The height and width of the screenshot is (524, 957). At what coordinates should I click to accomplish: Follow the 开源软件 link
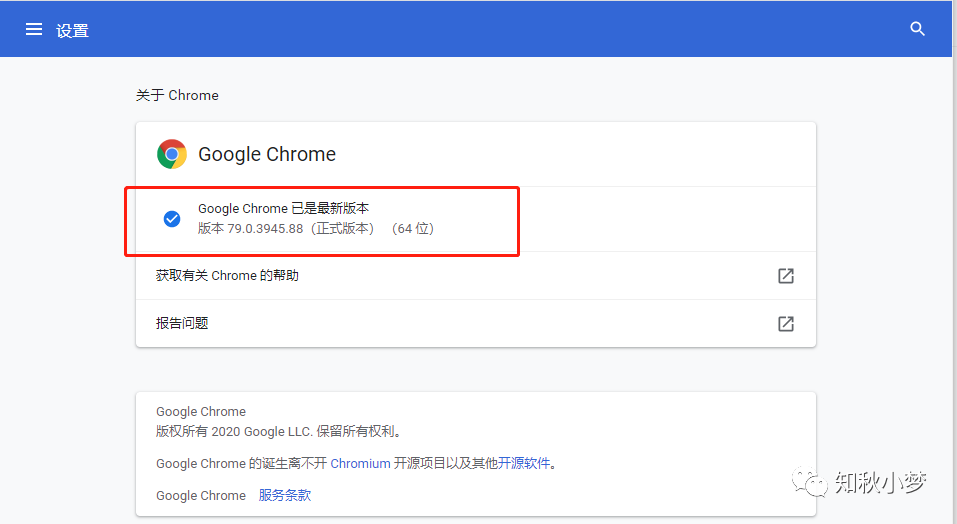pos(524,464)
